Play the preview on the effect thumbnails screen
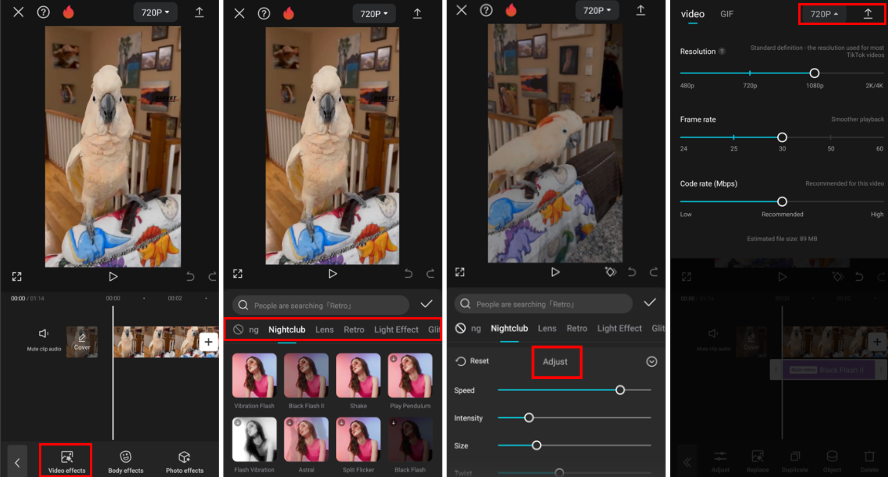Screen dimensions: 888x477 tap(332, 274)
